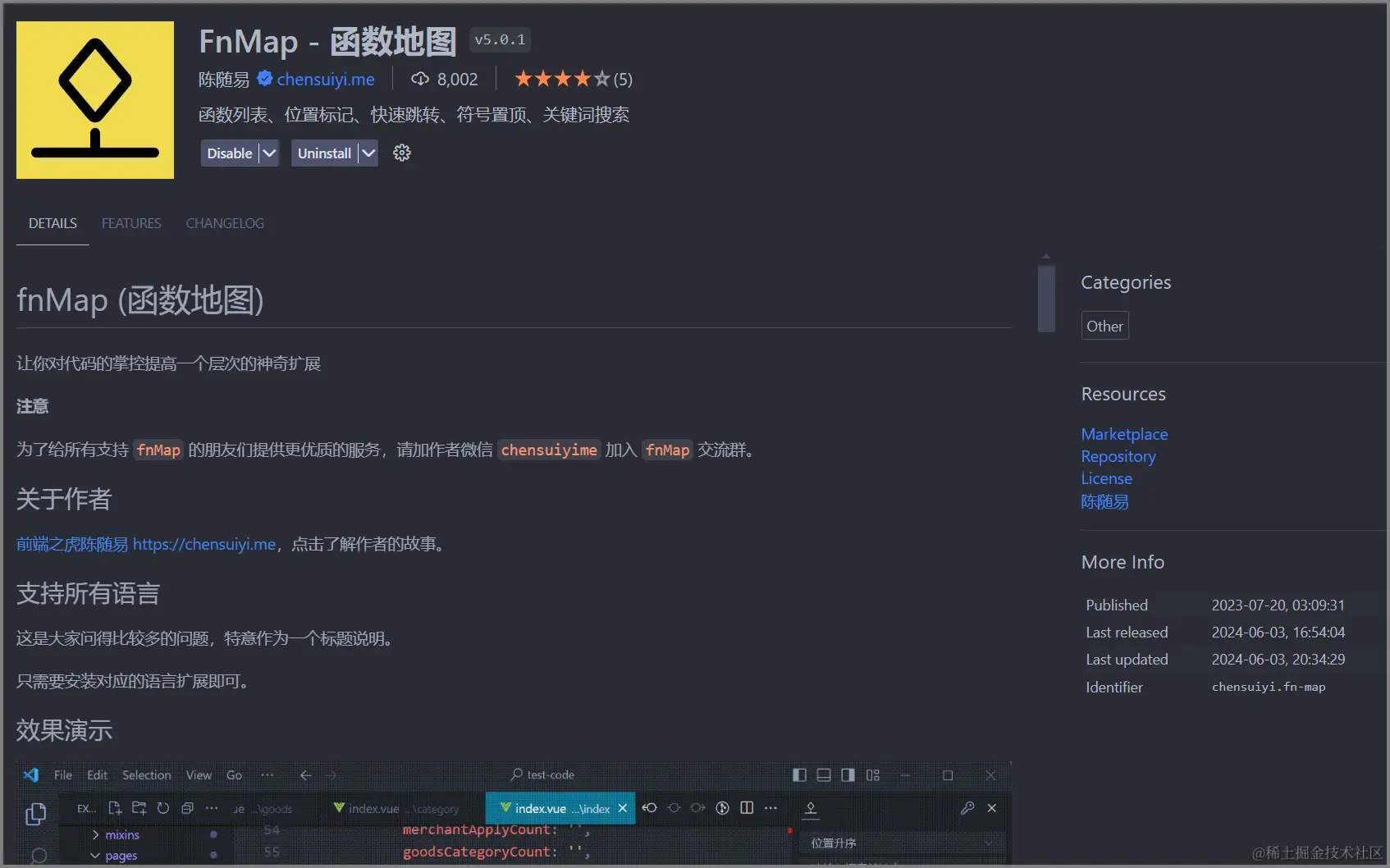This screenshot has height=868, width=1390.
Task: Open the Marketplace resource link
Action: coord(1124,434)
